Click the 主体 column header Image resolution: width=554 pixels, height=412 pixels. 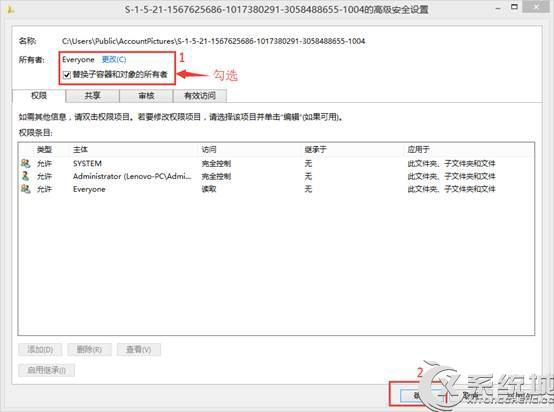click(x=80, y=149)
